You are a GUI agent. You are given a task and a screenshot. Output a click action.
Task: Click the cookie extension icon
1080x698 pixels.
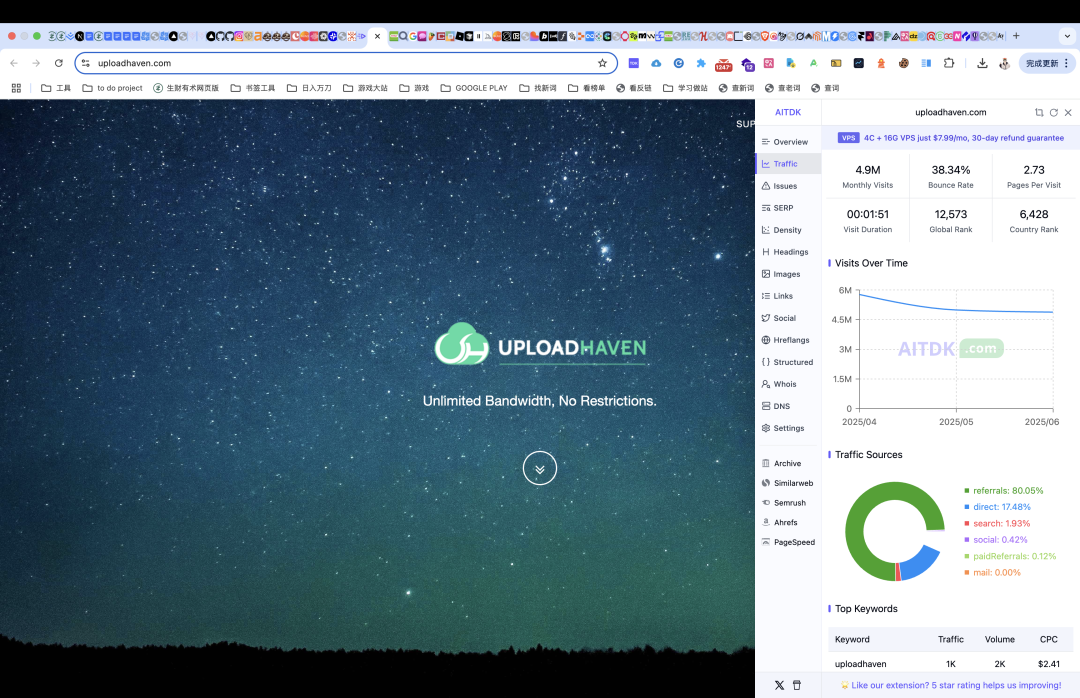904,63
